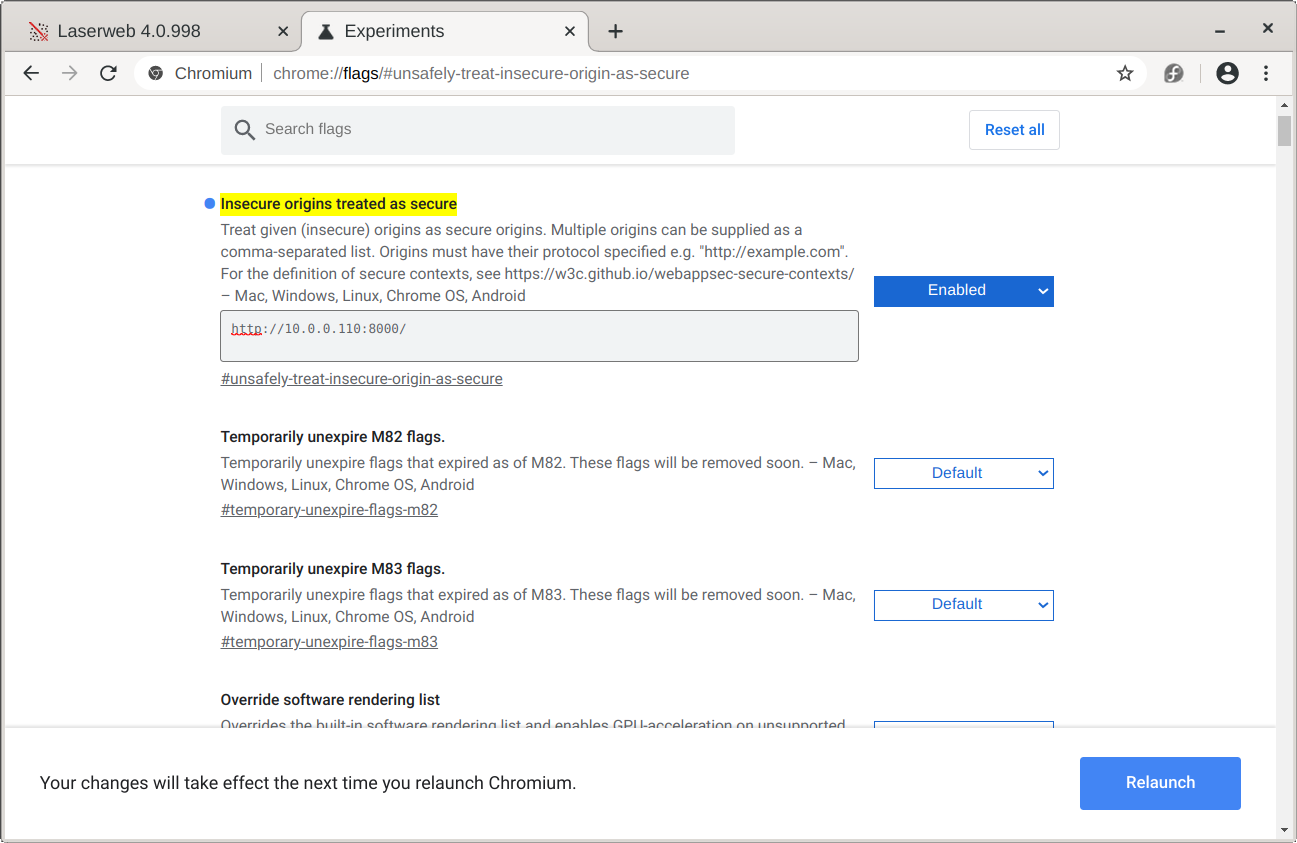
Task: Open a new tab with the plus button
Action: [615, 31]
